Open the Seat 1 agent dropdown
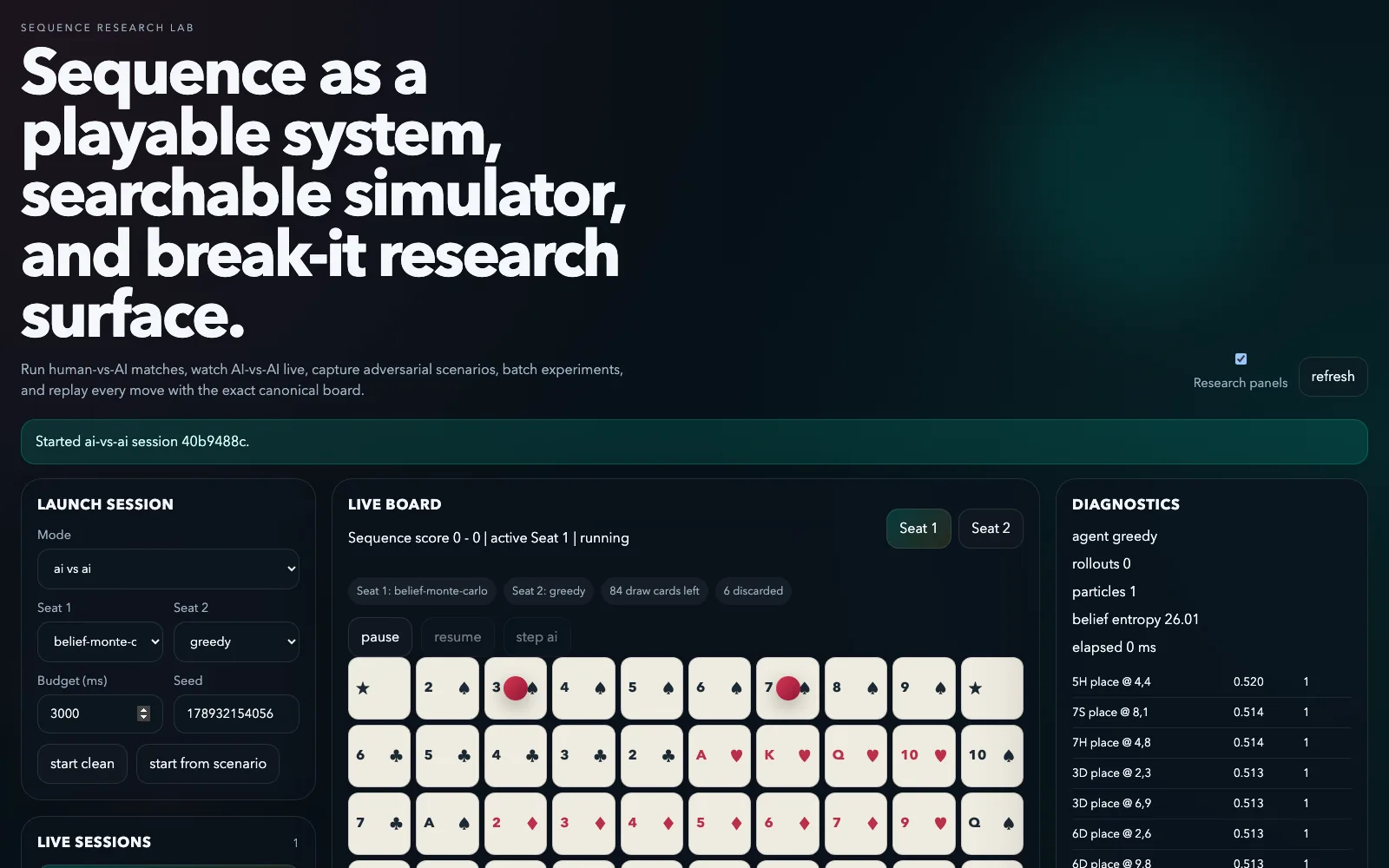 click(101, 641)
